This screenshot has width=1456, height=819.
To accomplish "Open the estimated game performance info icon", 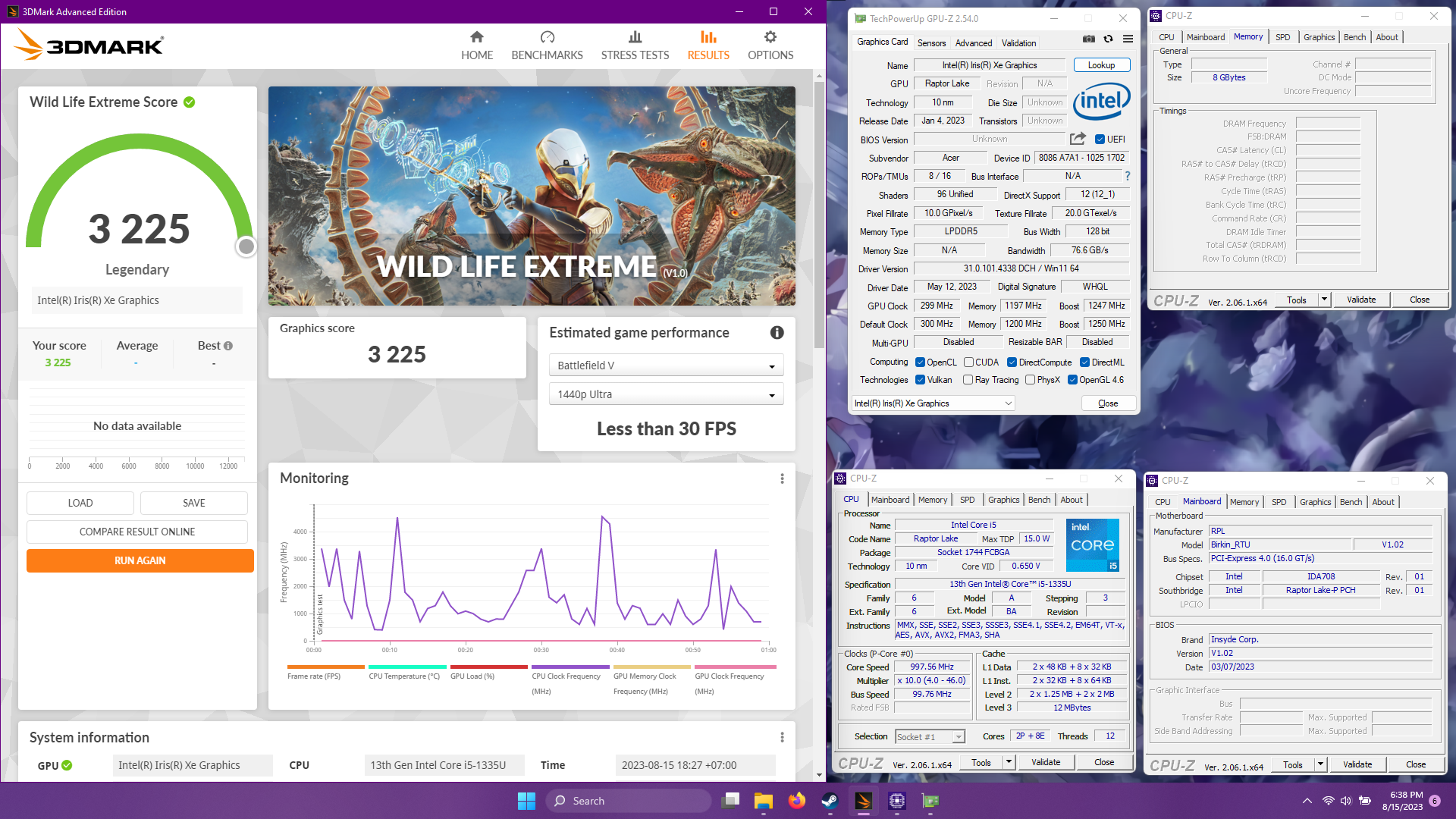I will [777, 332].
